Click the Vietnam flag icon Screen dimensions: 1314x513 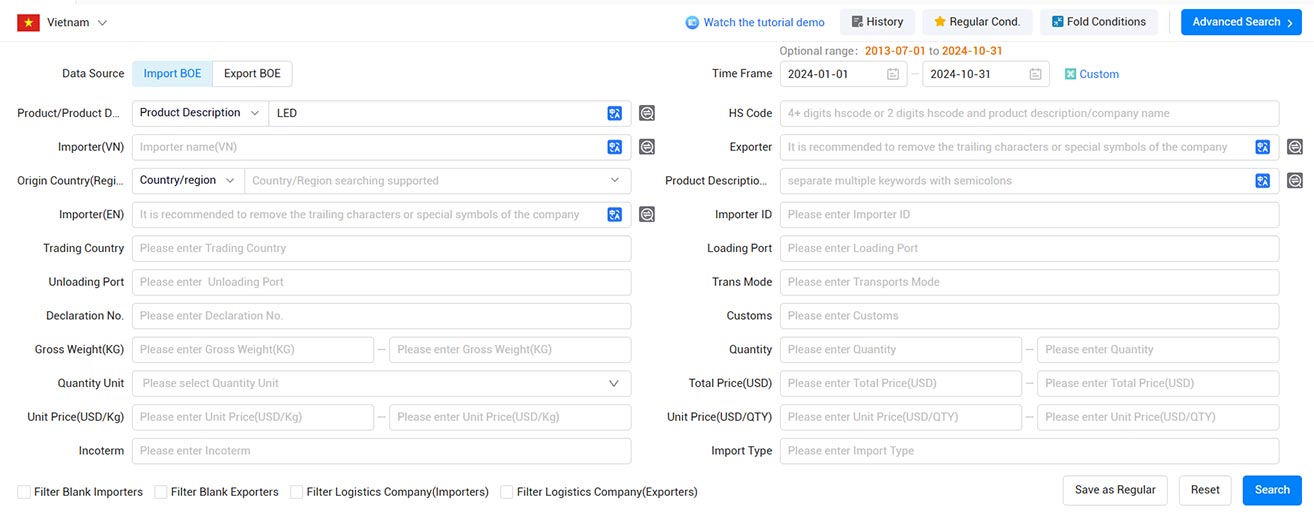28,22
